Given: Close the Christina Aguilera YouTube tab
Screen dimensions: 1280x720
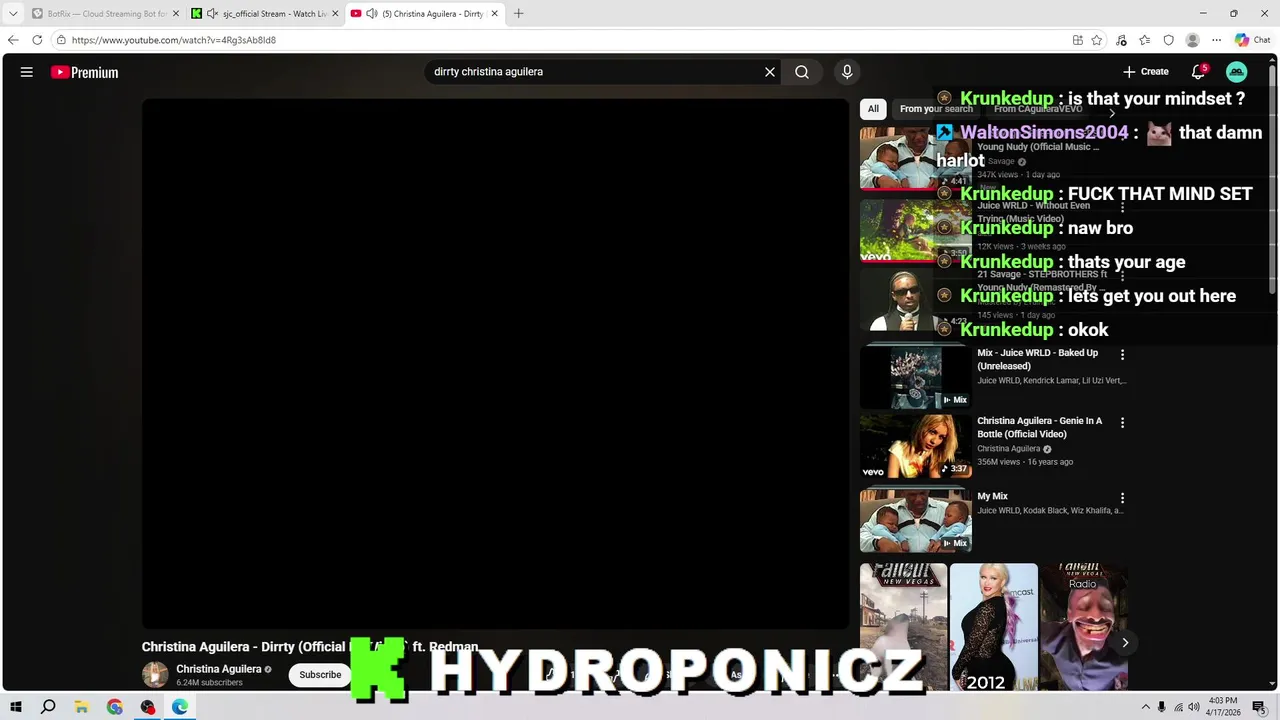Looking at the screenshot, I should [494, 14].
